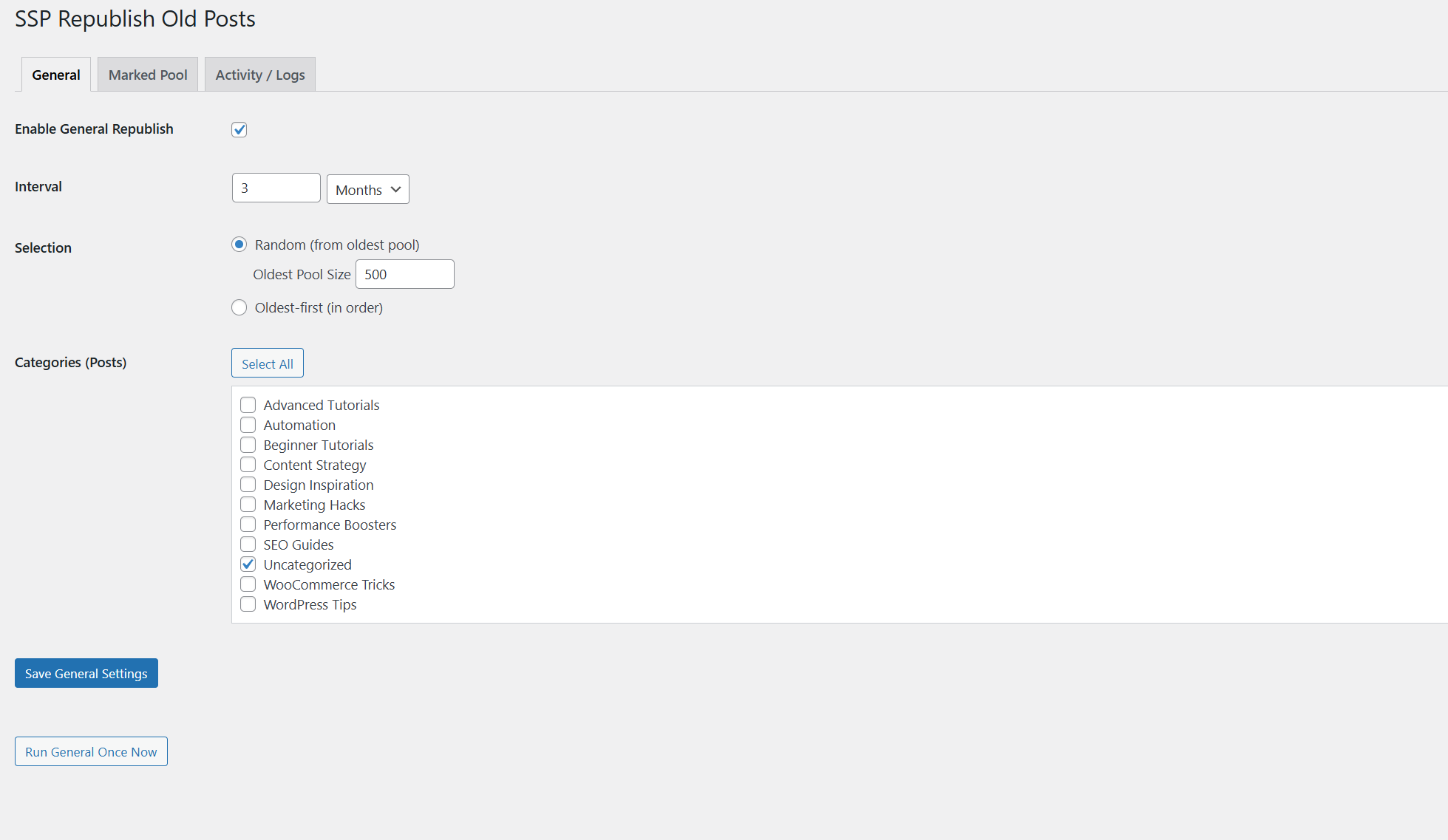
Task: Check Content Strategy category box
Action: tap(248, 465)
